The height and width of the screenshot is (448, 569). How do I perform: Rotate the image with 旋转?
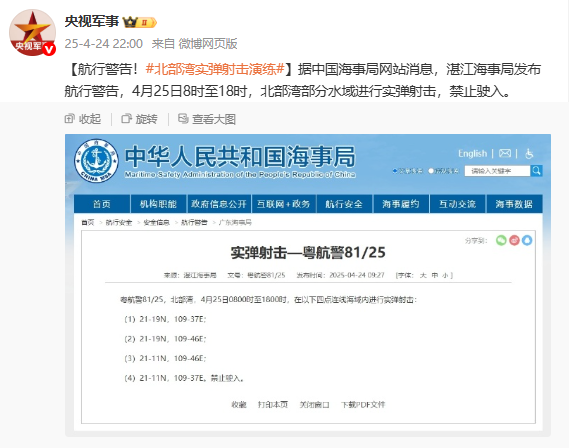click(140, 119)
